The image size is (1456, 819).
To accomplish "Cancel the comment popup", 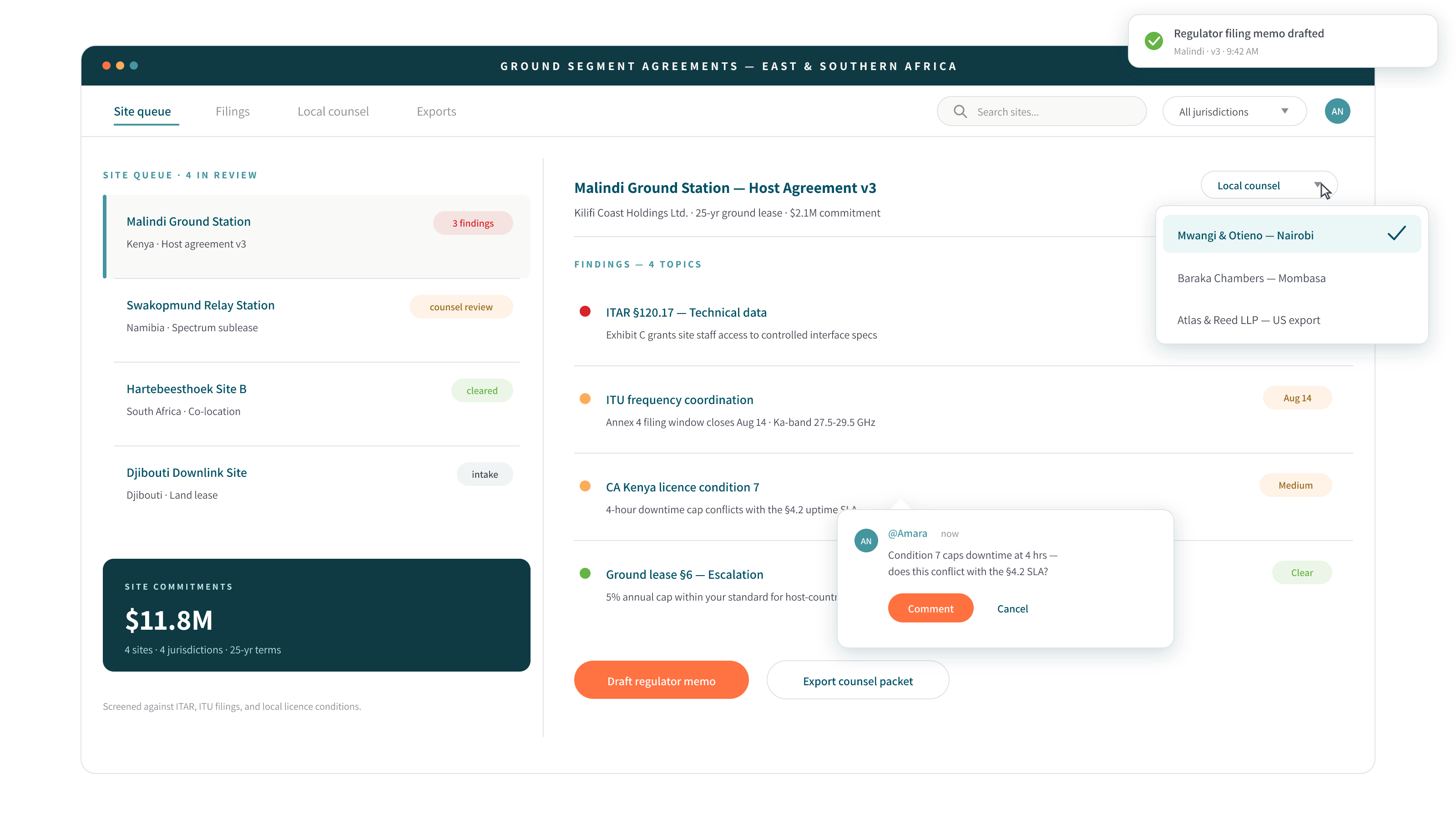I will [1012, 608].
